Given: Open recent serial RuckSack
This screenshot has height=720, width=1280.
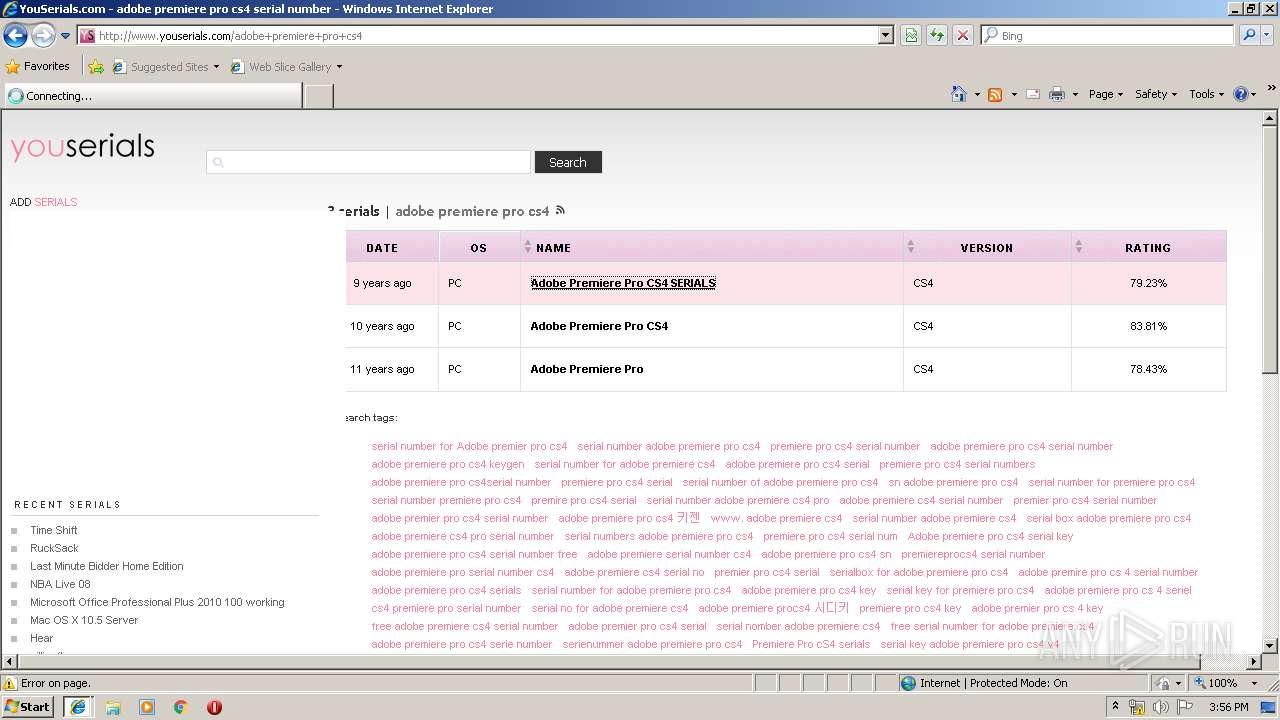Looking at the screenshot, I should 54,548.
